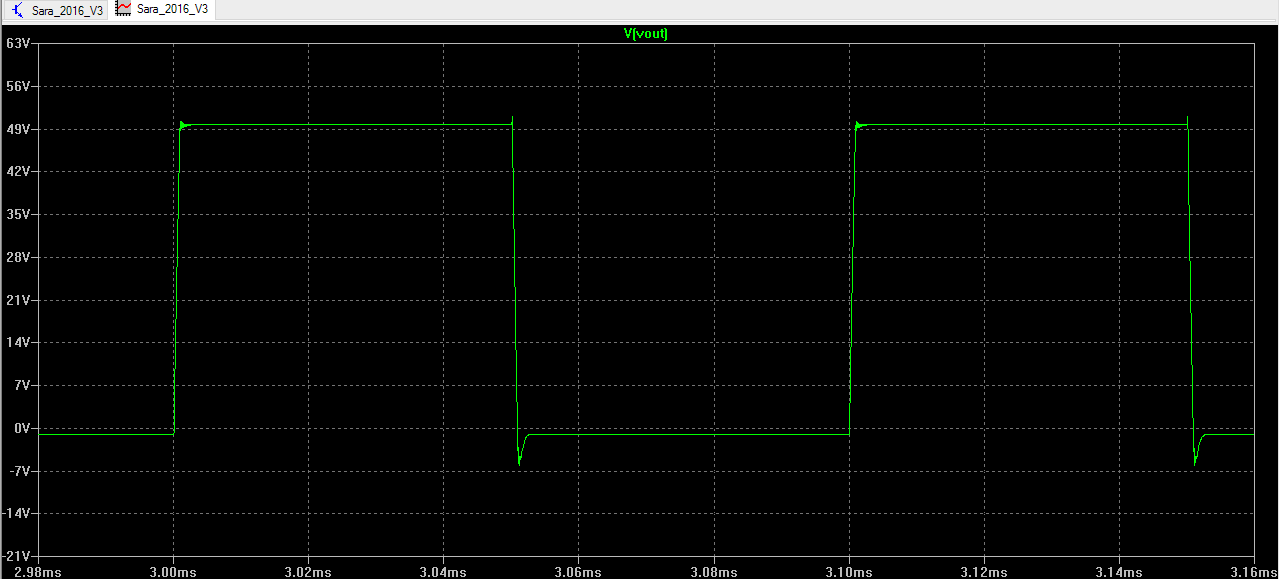The height and width of the screenshot is (579, 1280).
Task: Click the -14V vertical axis label
Action: click(18, 513)
